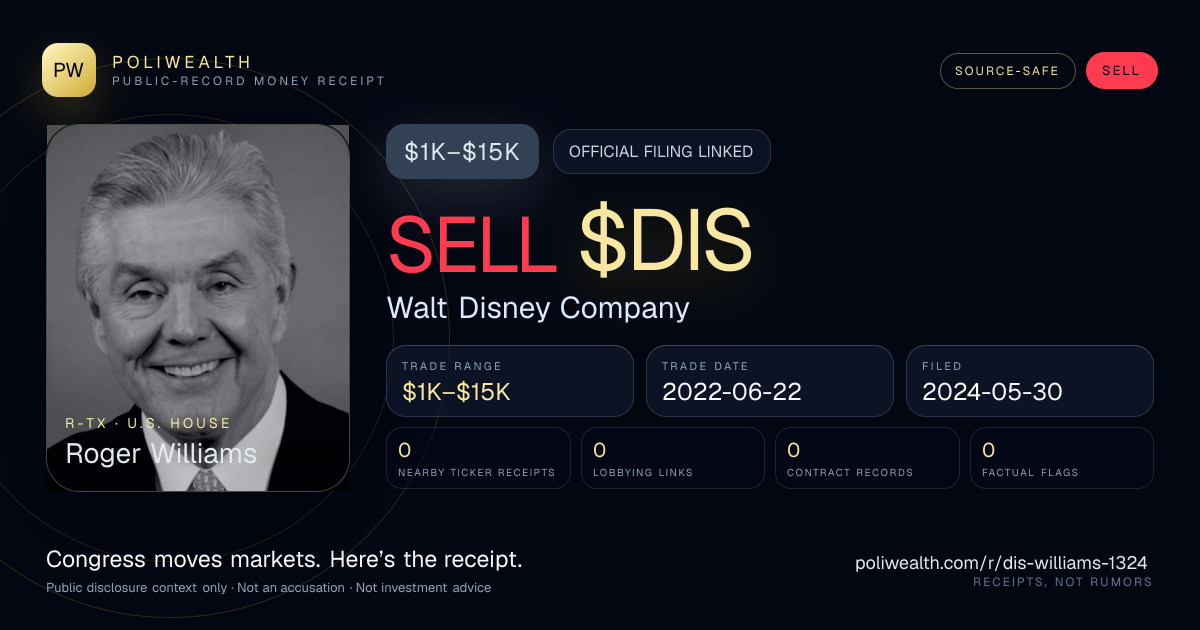
Task: Click the PW gold logo icon
Action: pos(69,70)
